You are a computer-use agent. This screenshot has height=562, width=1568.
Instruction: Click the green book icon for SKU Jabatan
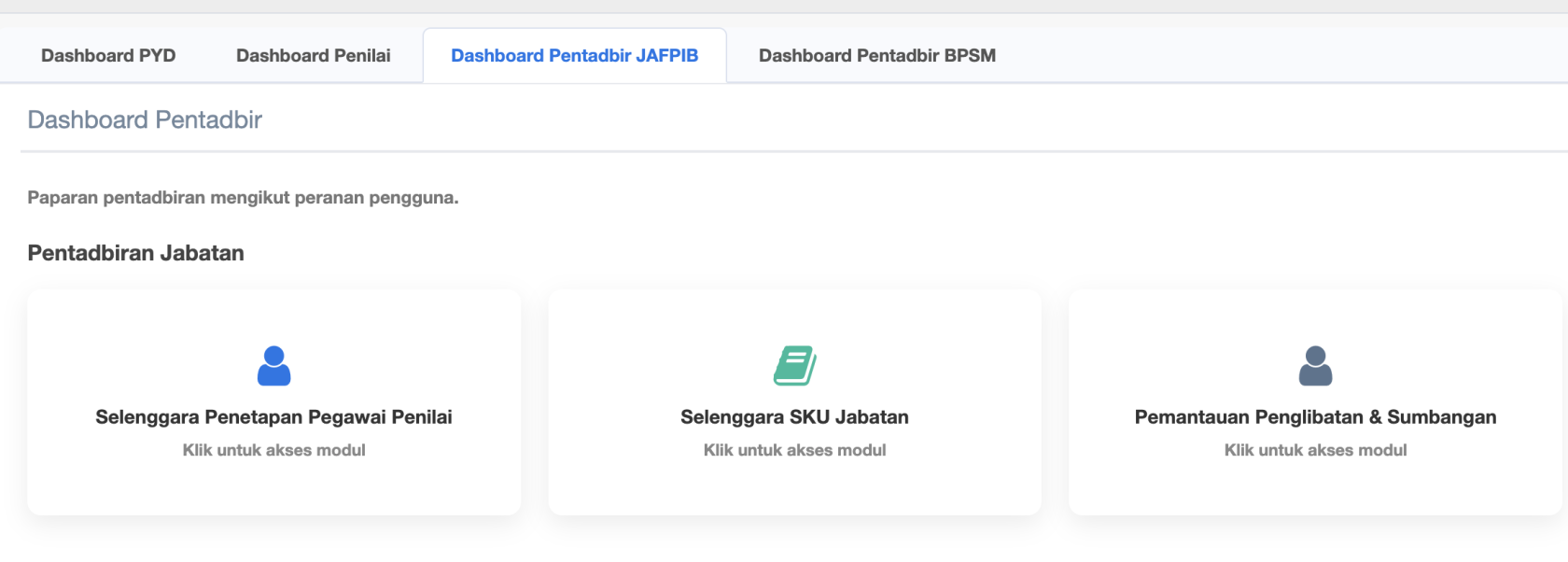[x=794, y=366]
